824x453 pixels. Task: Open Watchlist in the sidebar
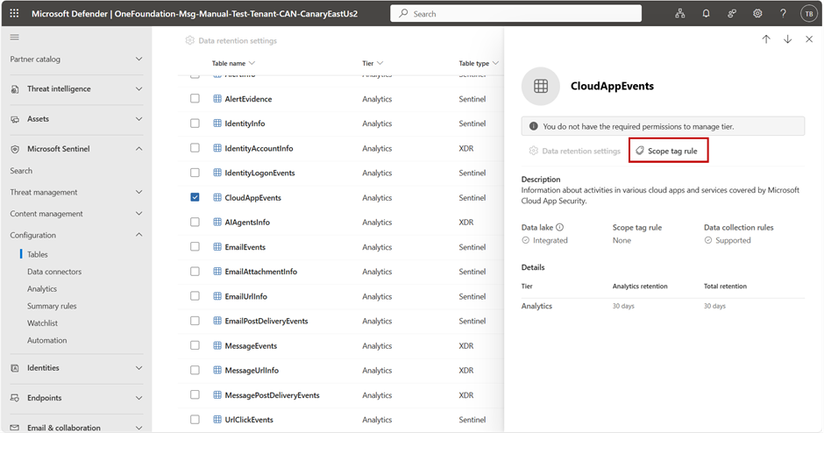(x=43, y=323)
